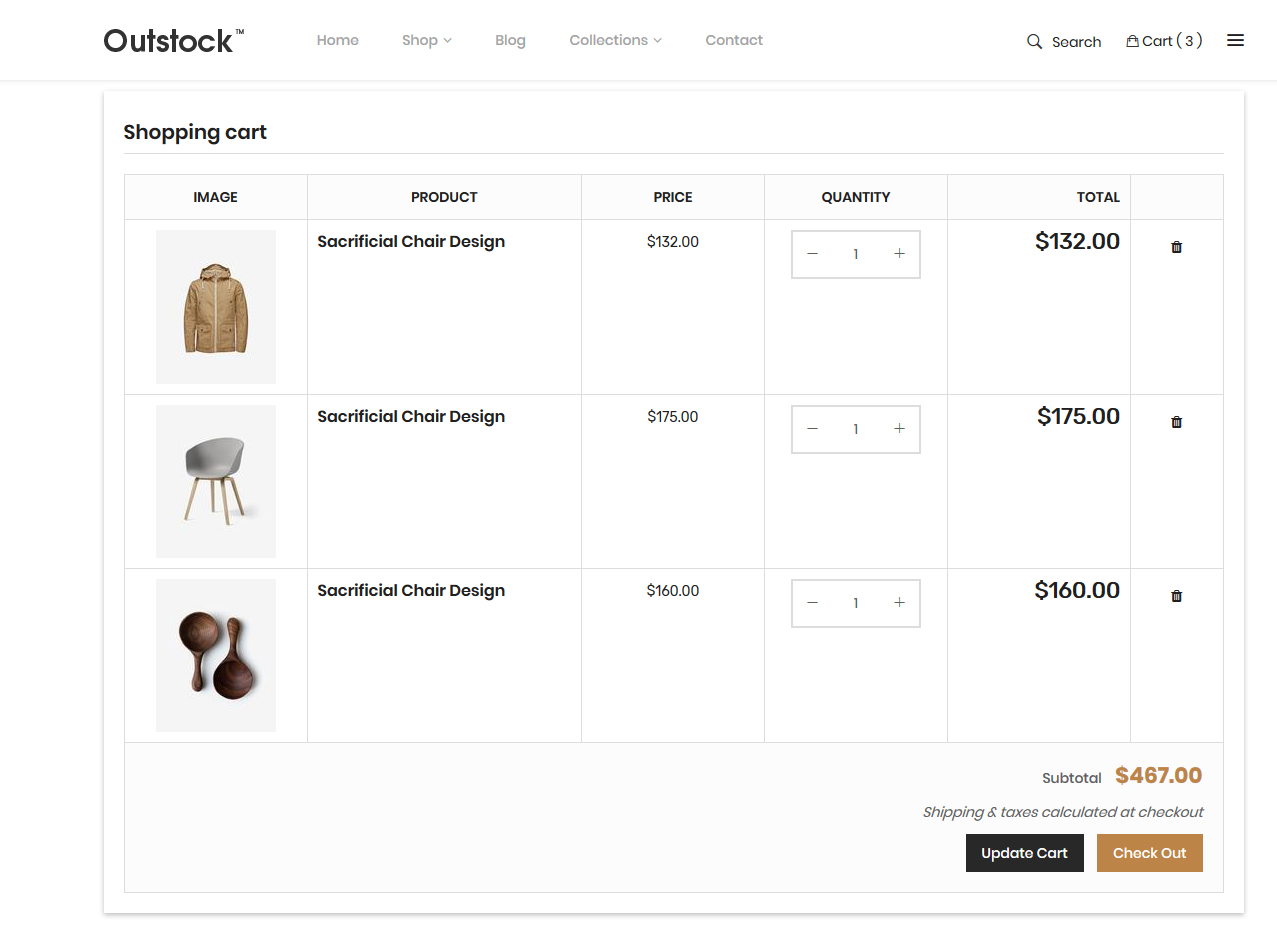The image size is (1277, 937).
Task: Open the wooden spoons product thumbnail
Action: [x=216, y=655]
